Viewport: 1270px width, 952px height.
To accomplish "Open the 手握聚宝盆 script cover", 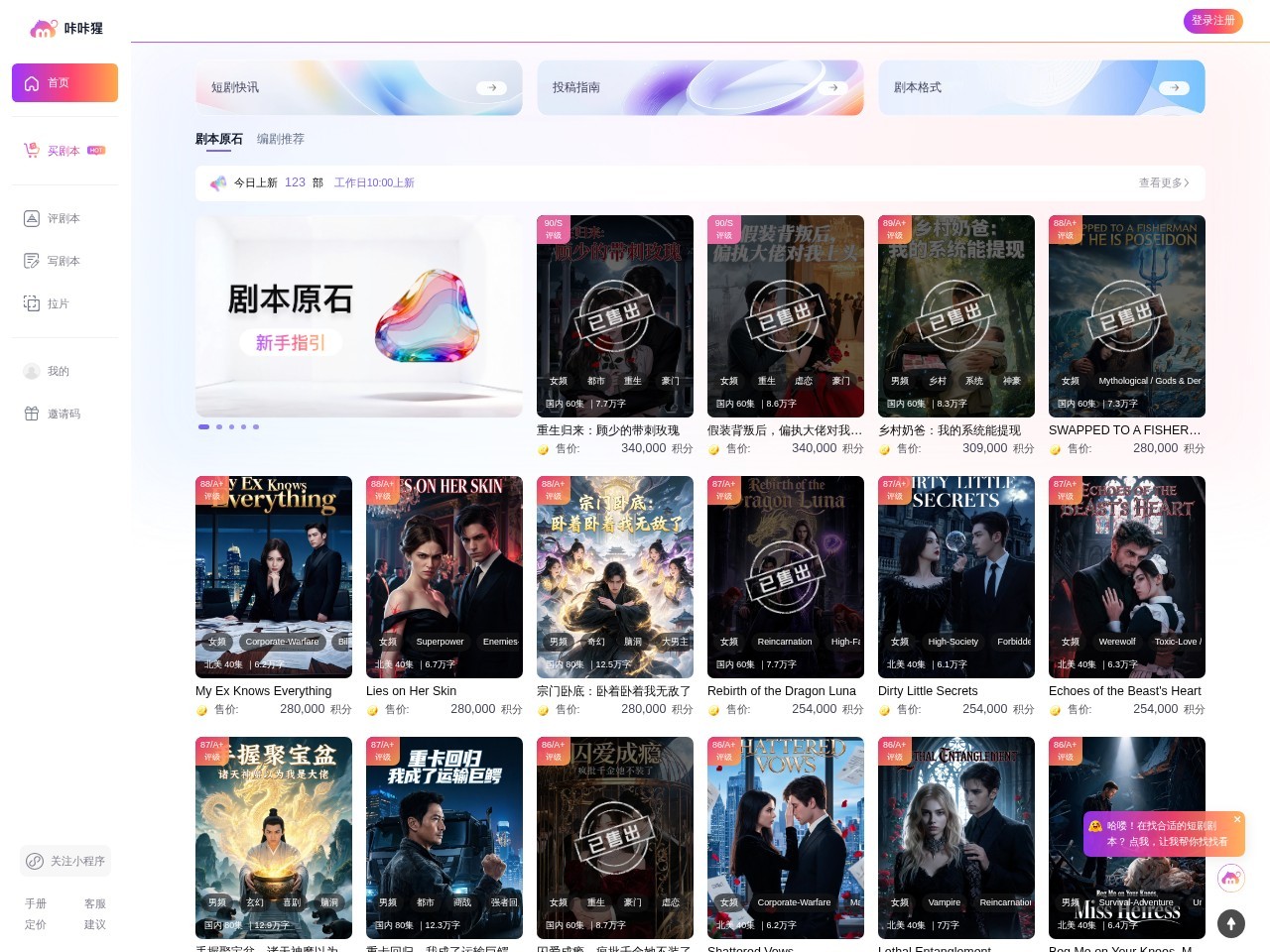I will 274,838.
